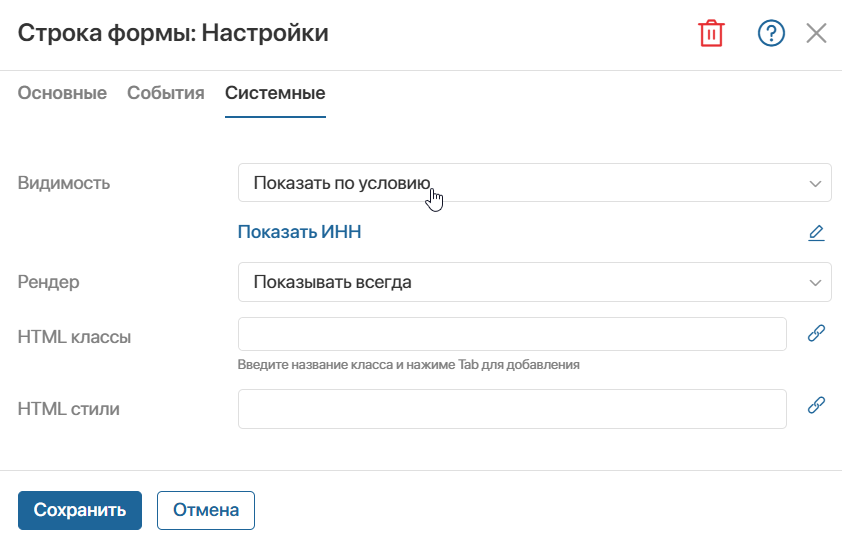
Task: Click link icon next to HTML стили field
Action: click(816, 405)
